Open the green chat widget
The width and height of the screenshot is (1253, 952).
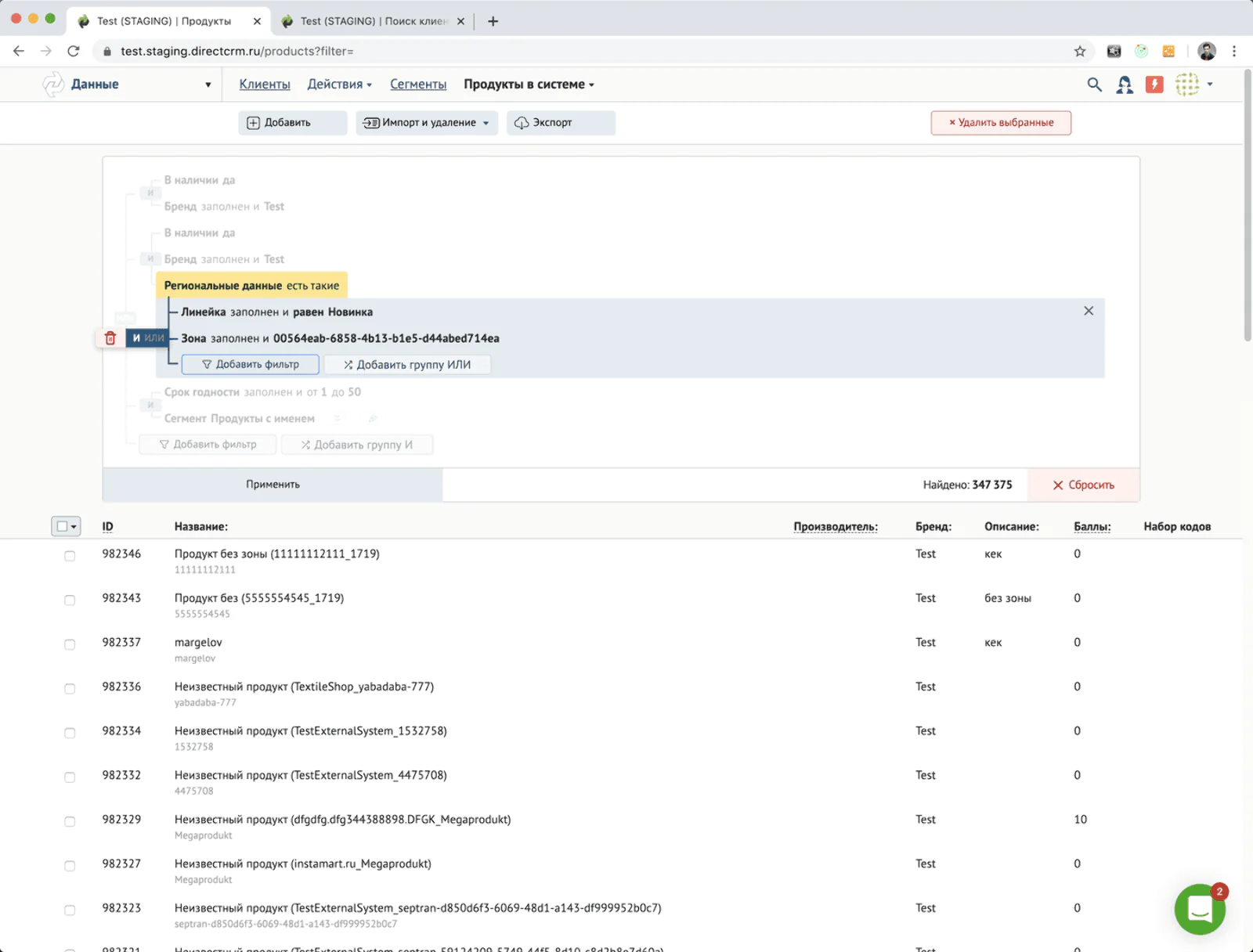tap(1200, 910)
